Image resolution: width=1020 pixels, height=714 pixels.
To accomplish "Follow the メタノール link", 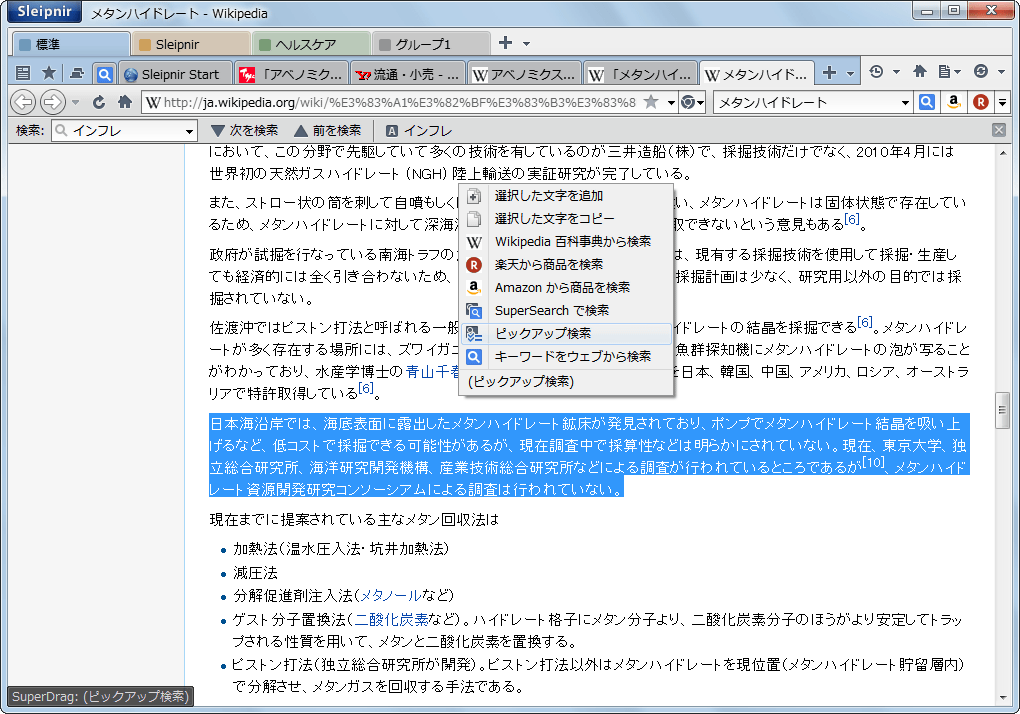I will [390, 595].
